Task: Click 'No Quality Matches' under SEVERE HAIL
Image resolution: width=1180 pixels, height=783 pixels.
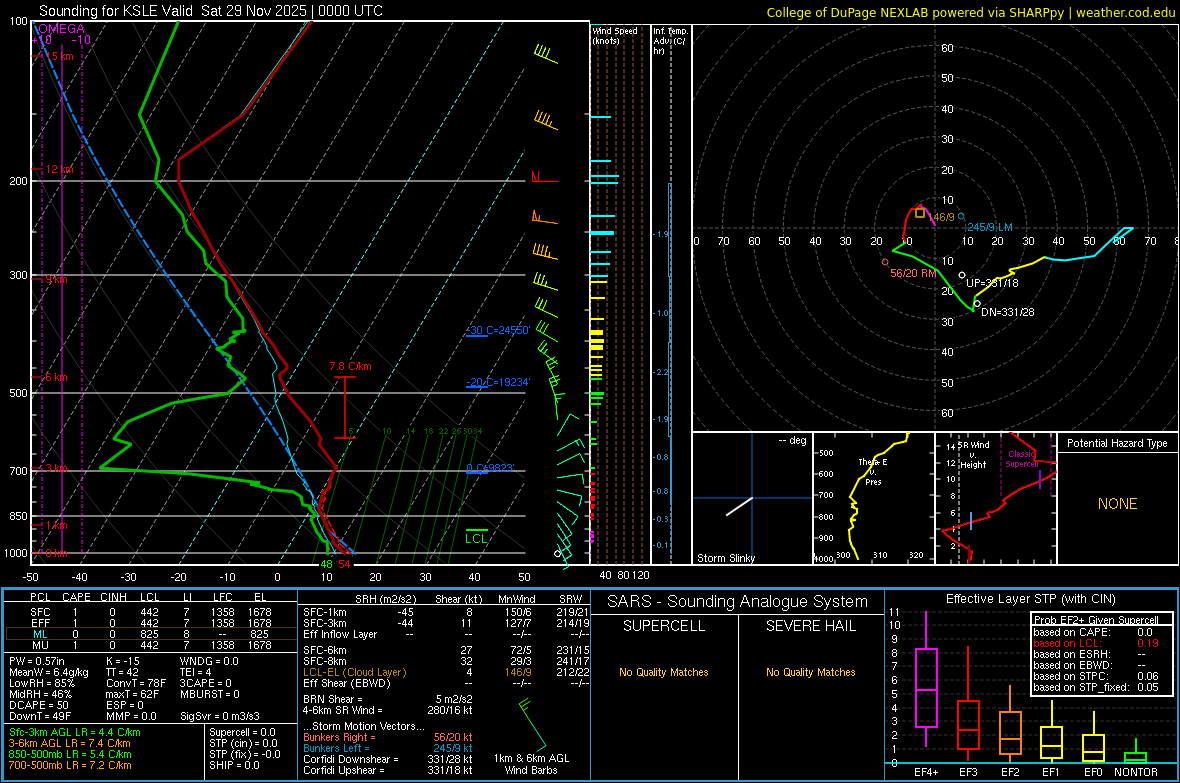Action: (810, 672)
